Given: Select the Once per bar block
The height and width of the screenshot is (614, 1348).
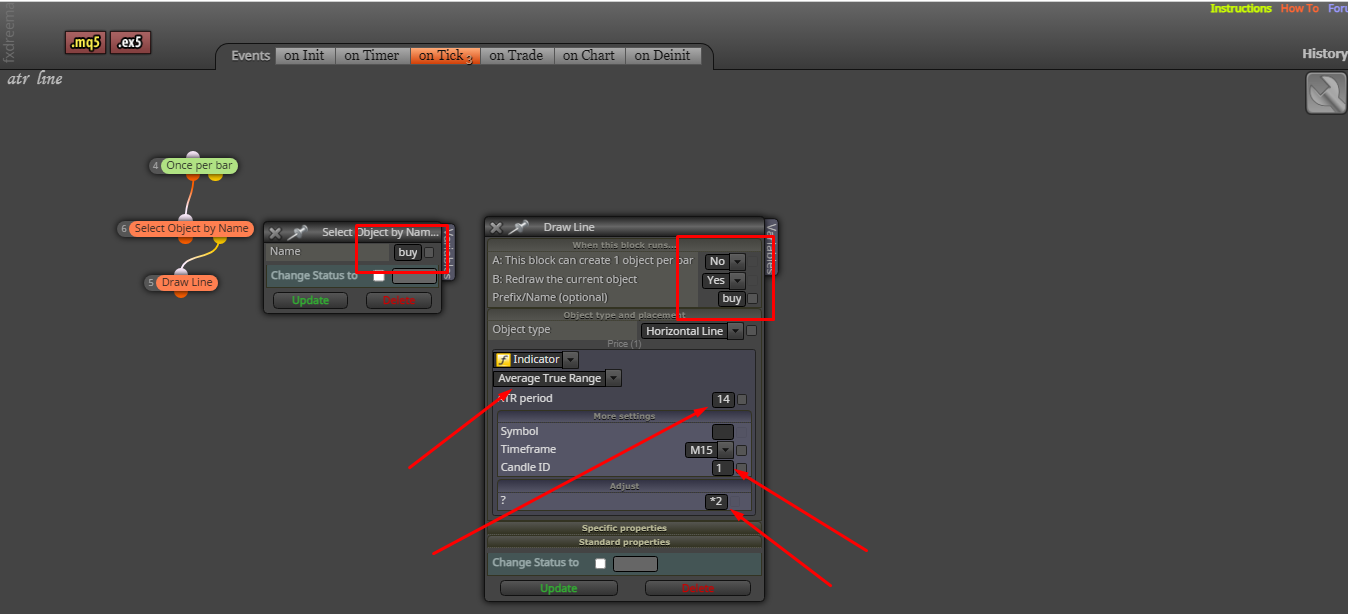Looking at the screenshot, I should point(199,166).
